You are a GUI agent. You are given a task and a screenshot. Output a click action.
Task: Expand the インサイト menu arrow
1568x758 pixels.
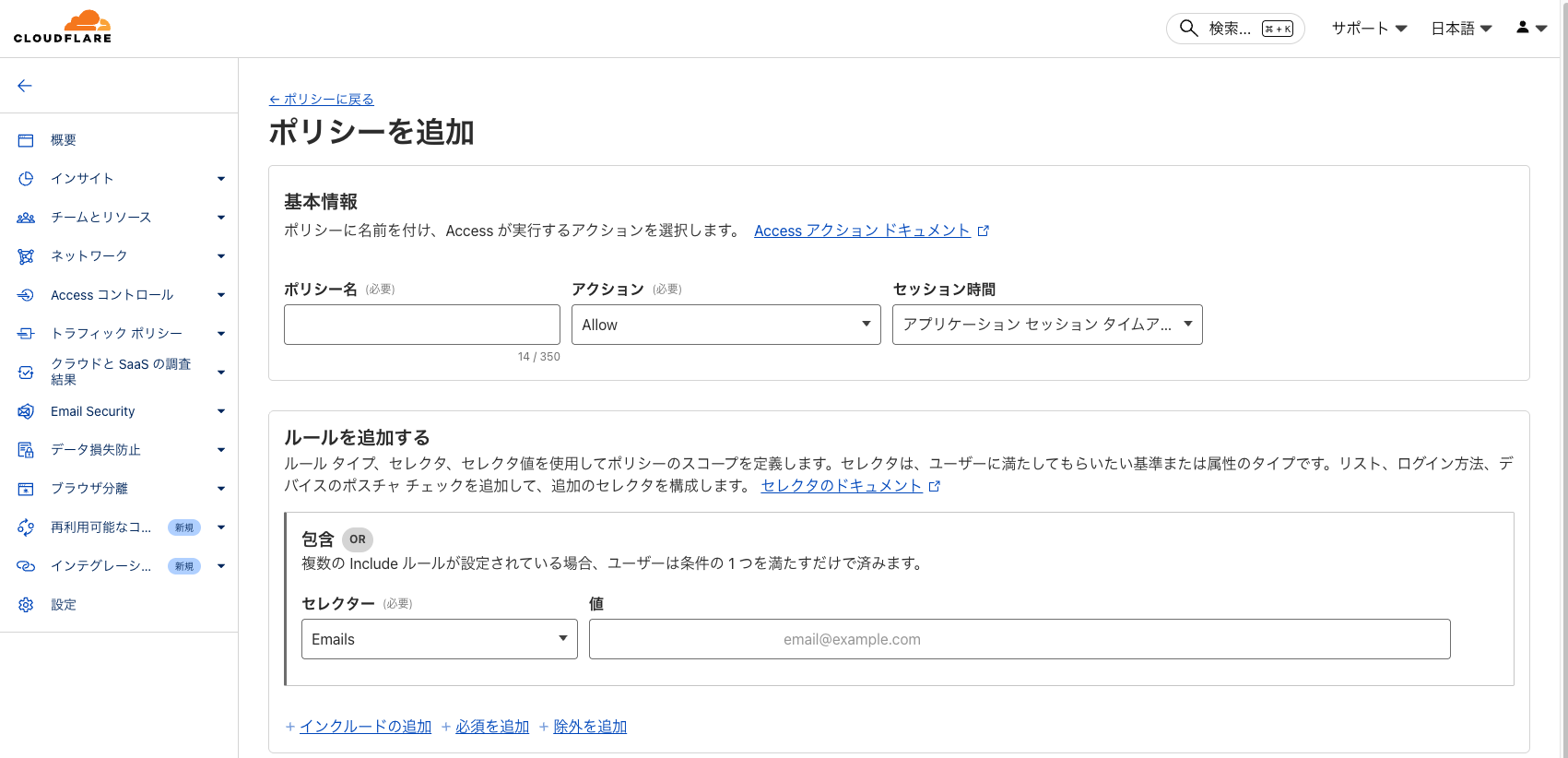[221, 179]
